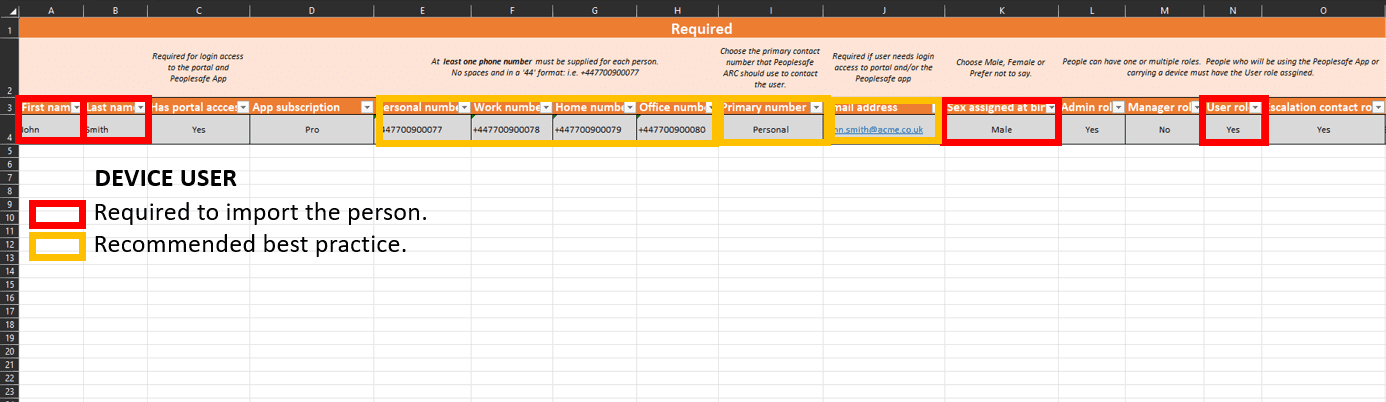The width and height of the screenshot is (1386, 402).
Task: Select the Yes cell under User role
Action: (x=1233, y=129)
